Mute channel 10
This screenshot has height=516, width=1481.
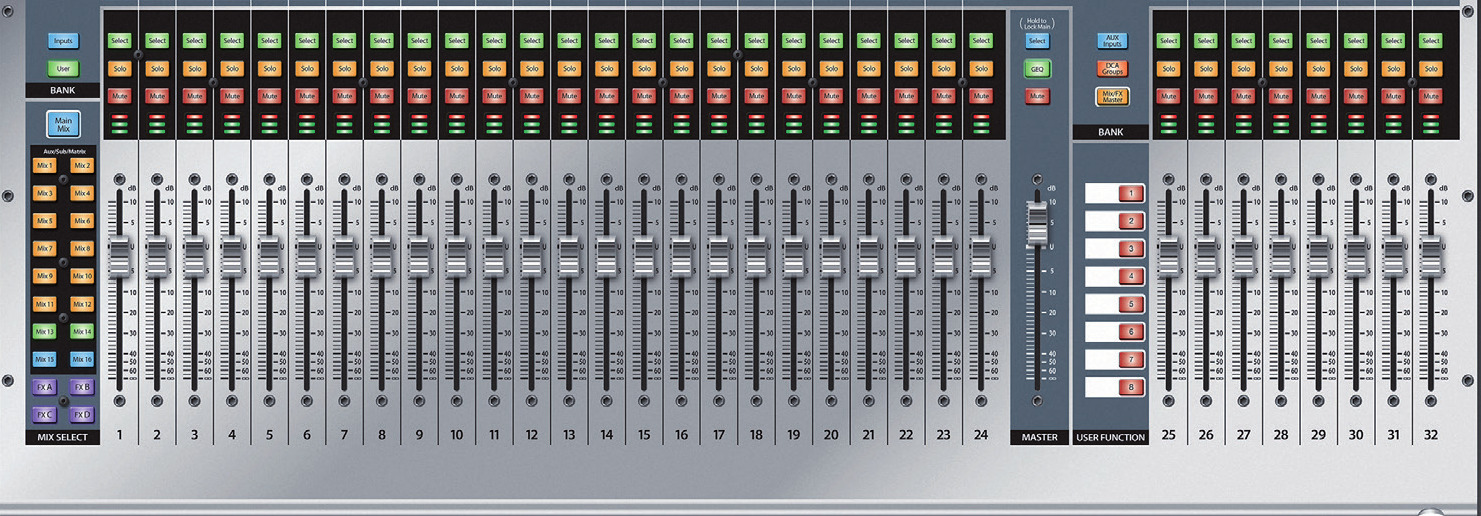pyautogui.click(x=457, y=96)
